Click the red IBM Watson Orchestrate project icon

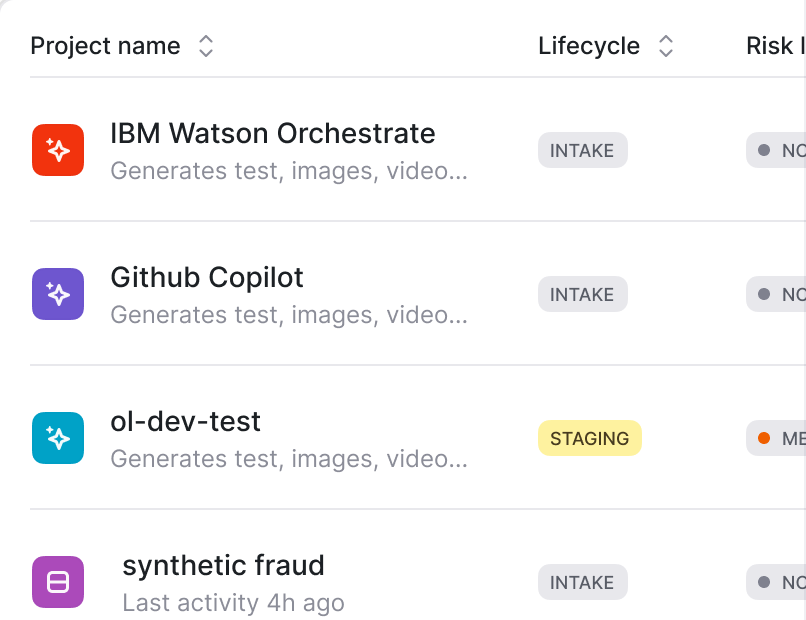coord(58,150)
